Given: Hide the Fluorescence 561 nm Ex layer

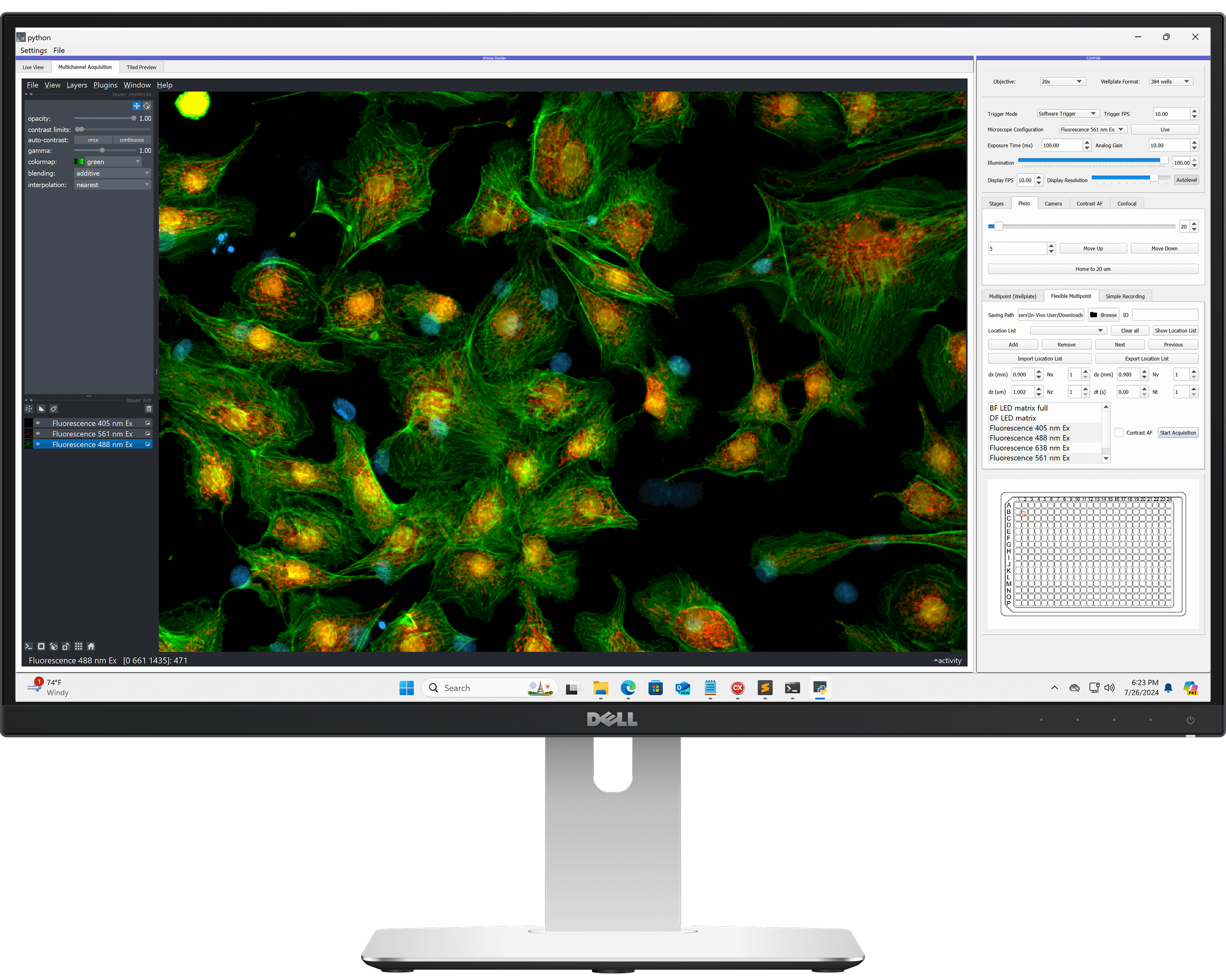Looking at the screenshot, I should point(38,434).
